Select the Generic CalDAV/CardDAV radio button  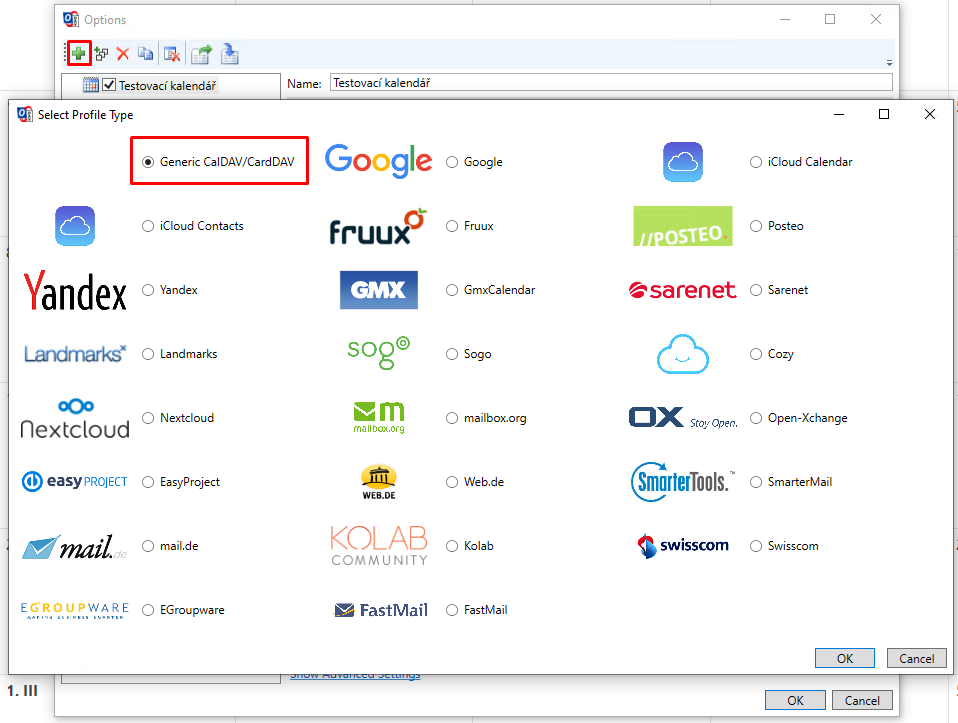148,162
